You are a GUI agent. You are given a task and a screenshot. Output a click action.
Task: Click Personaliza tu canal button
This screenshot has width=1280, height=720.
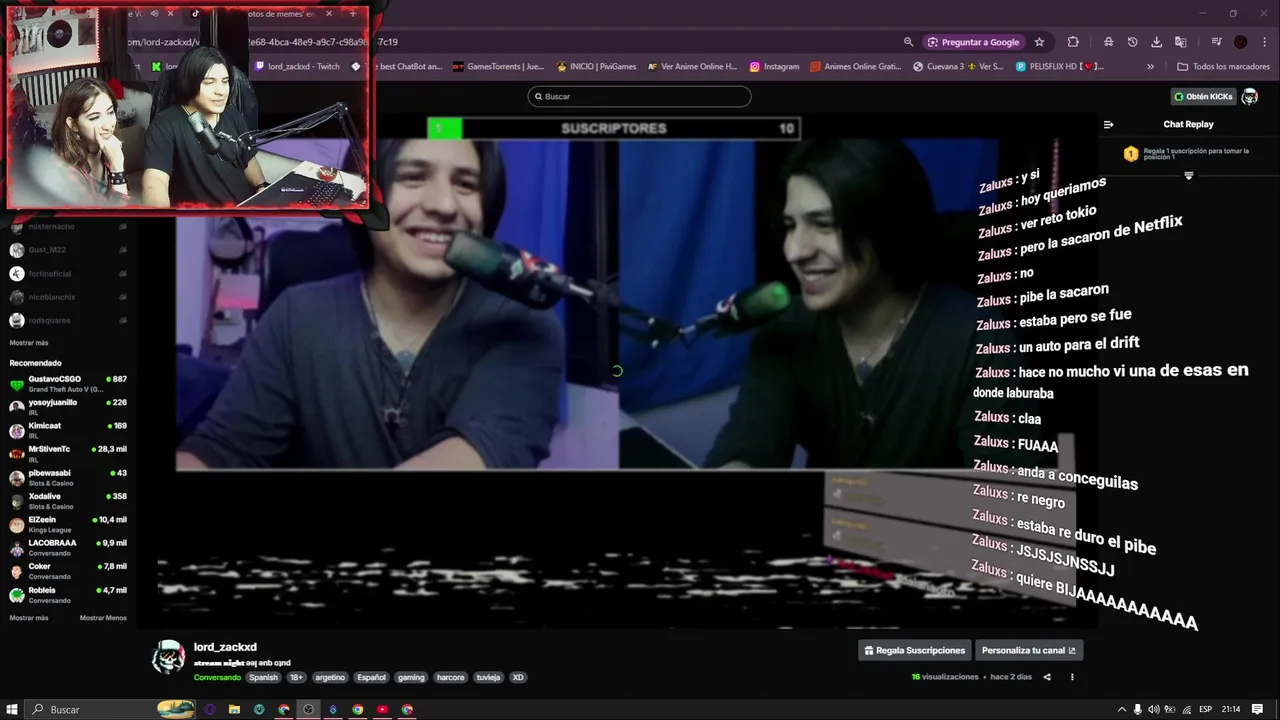[x=1029, y=650]
